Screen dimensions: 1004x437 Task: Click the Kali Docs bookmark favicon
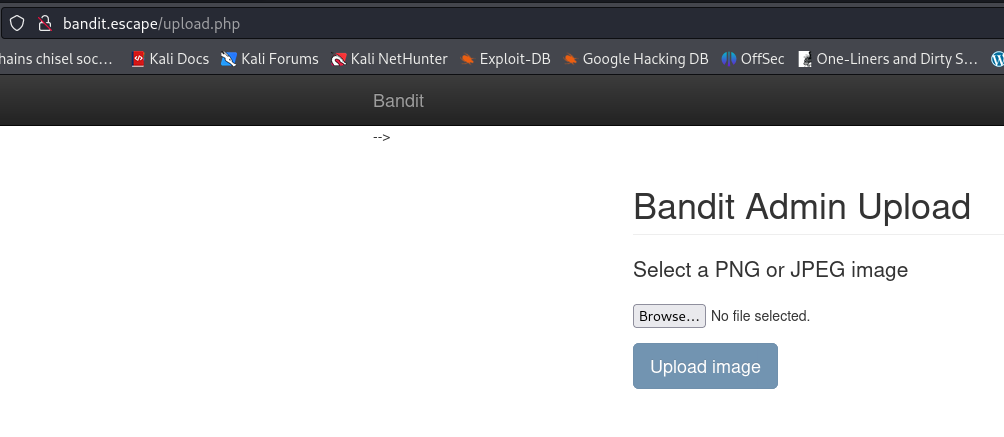(138, 59)
